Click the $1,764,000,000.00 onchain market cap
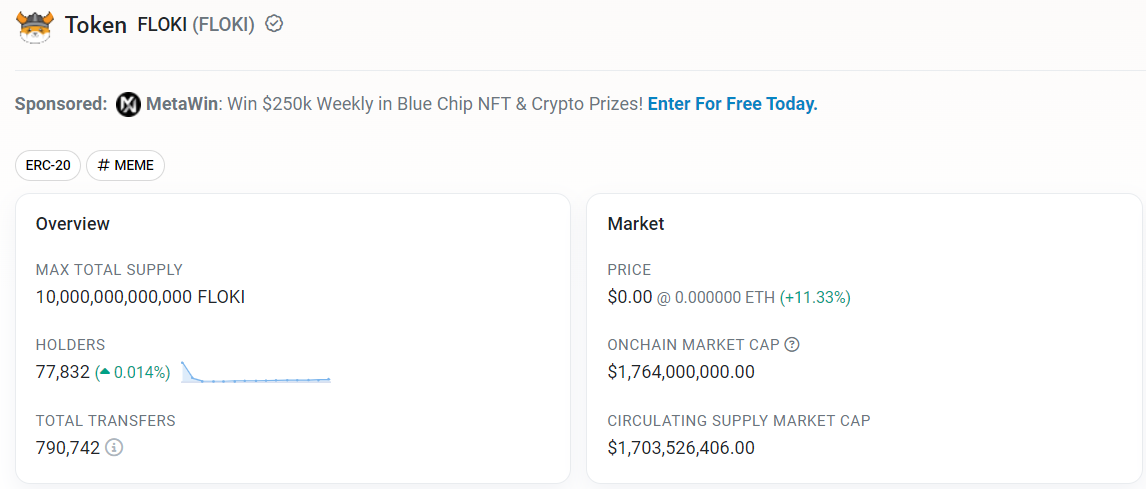Viewport: 1146px width, 489px height. (x=681, y=372)
